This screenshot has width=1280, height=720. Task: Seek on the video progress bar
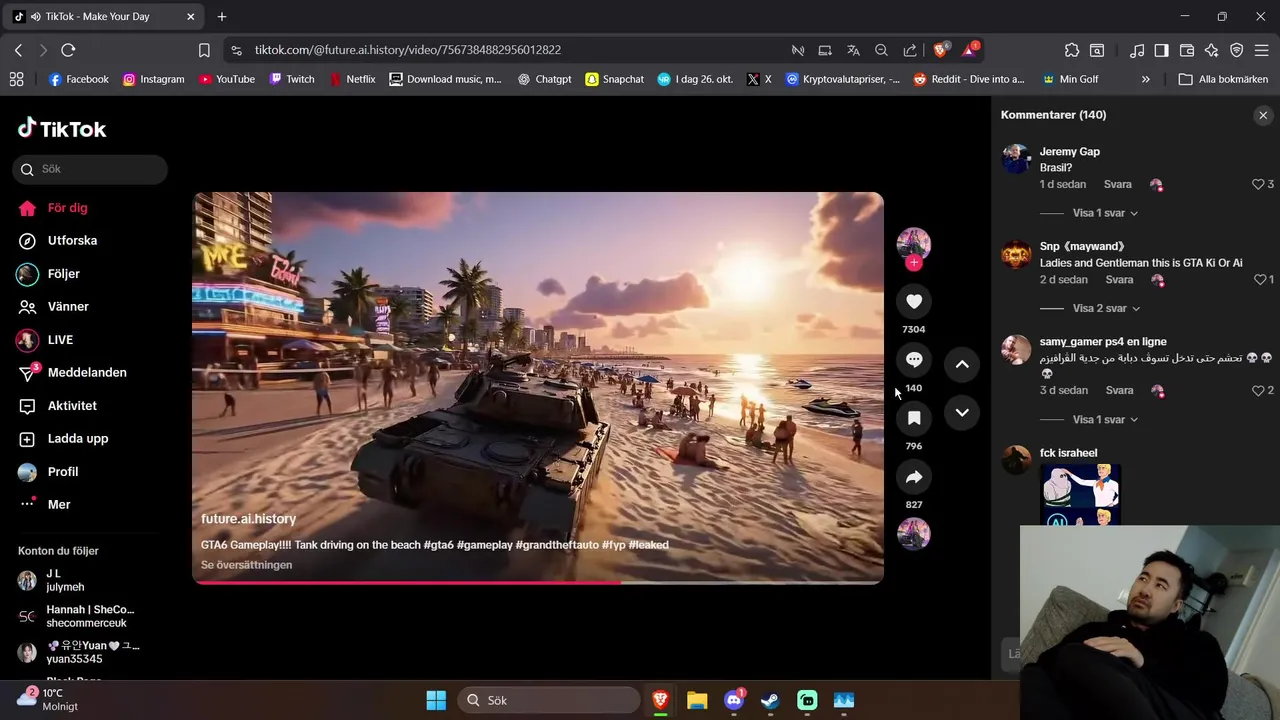(x=538, y=582)
